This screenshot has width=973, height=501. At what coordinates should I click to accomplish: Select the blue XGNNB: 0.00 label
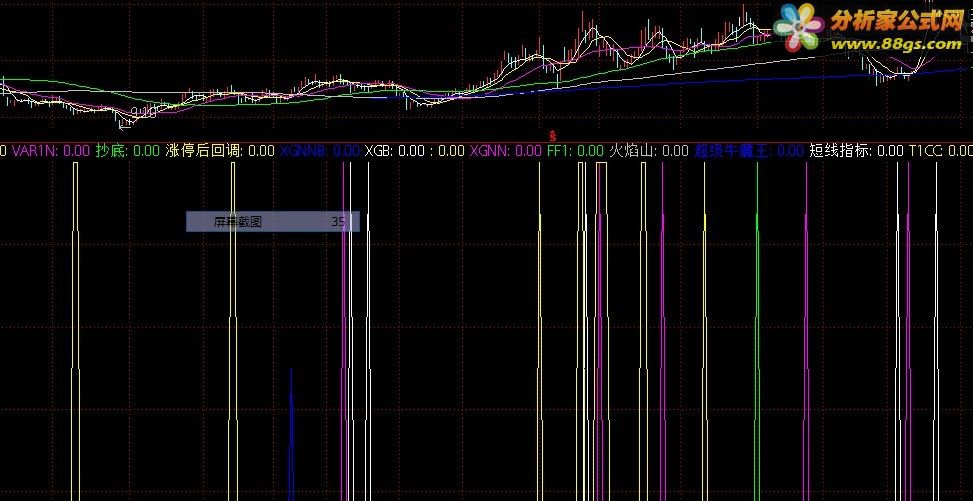point(320,151)
